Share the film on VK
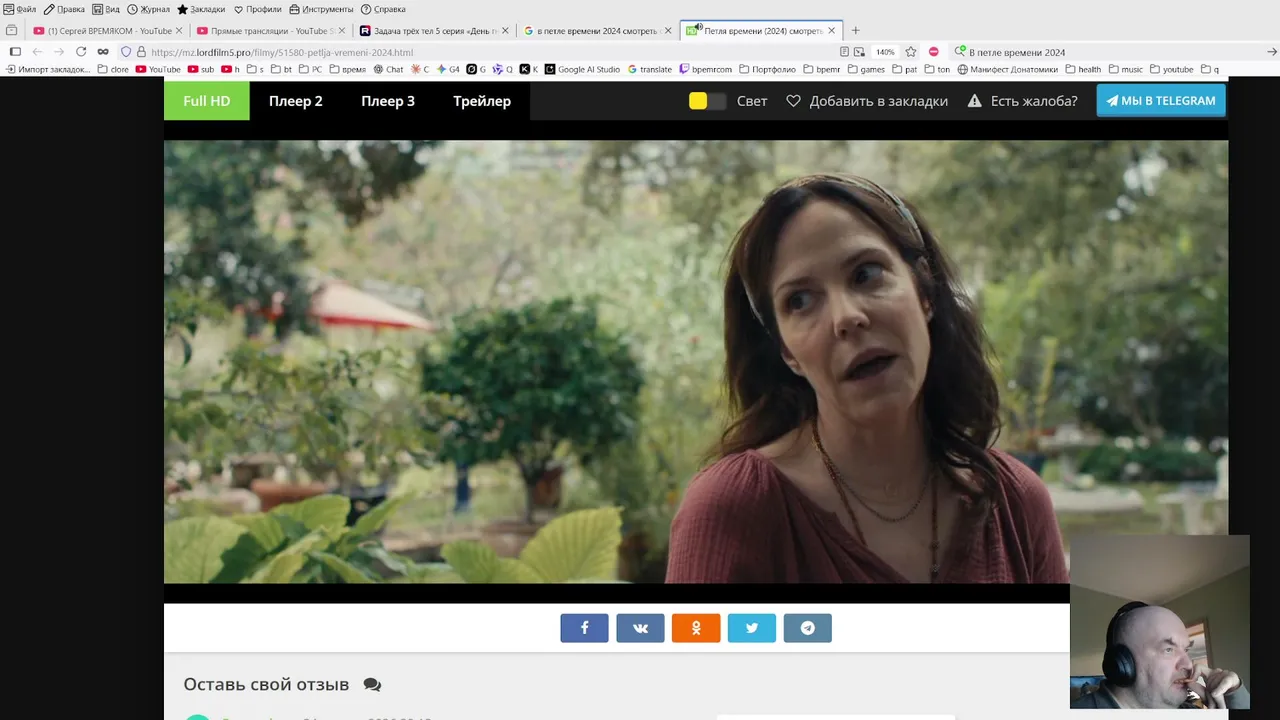1280x720 pixels. (x=640, y=628)
